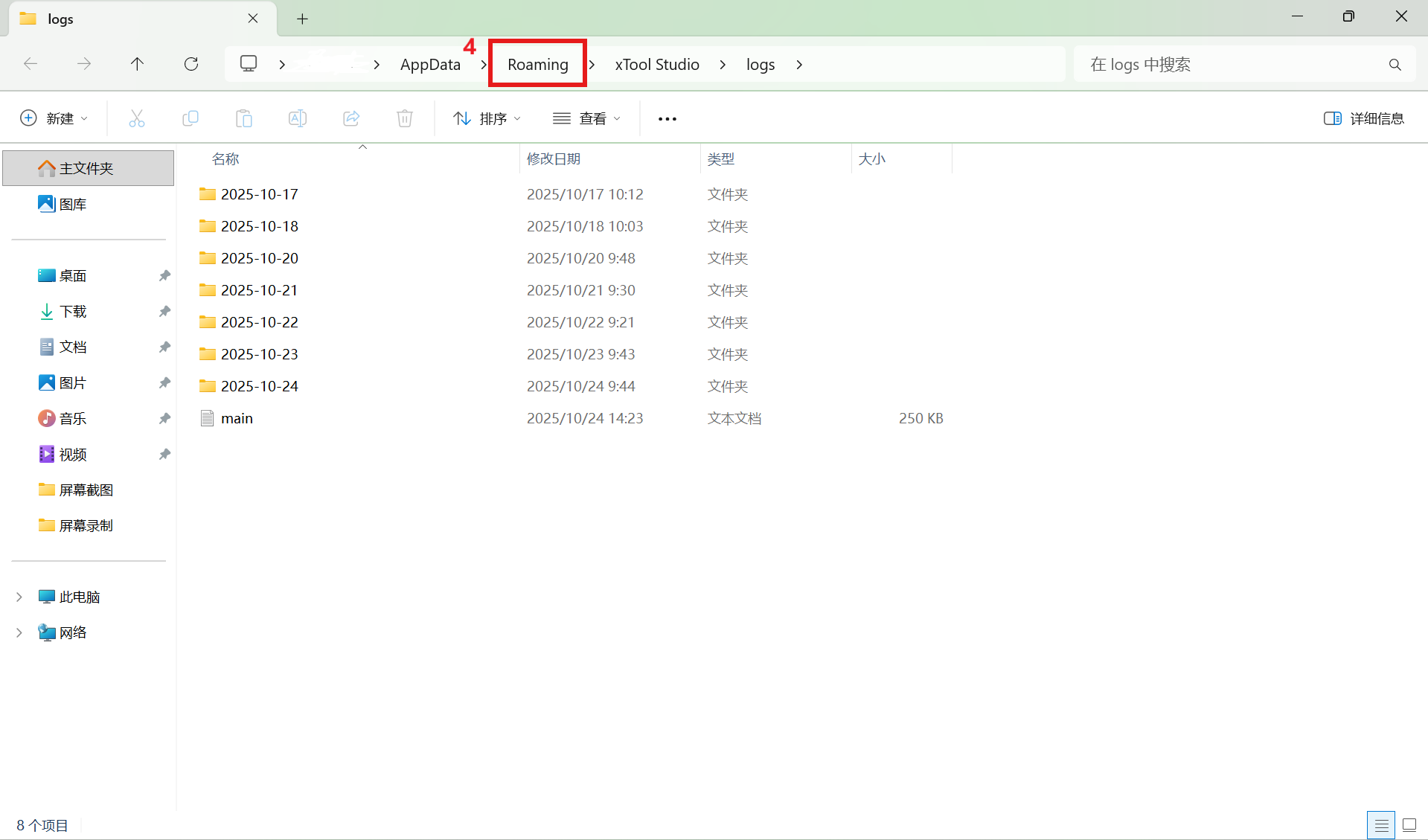
Task: Switch to large icons view in status bar
Action: point(1409,824)
